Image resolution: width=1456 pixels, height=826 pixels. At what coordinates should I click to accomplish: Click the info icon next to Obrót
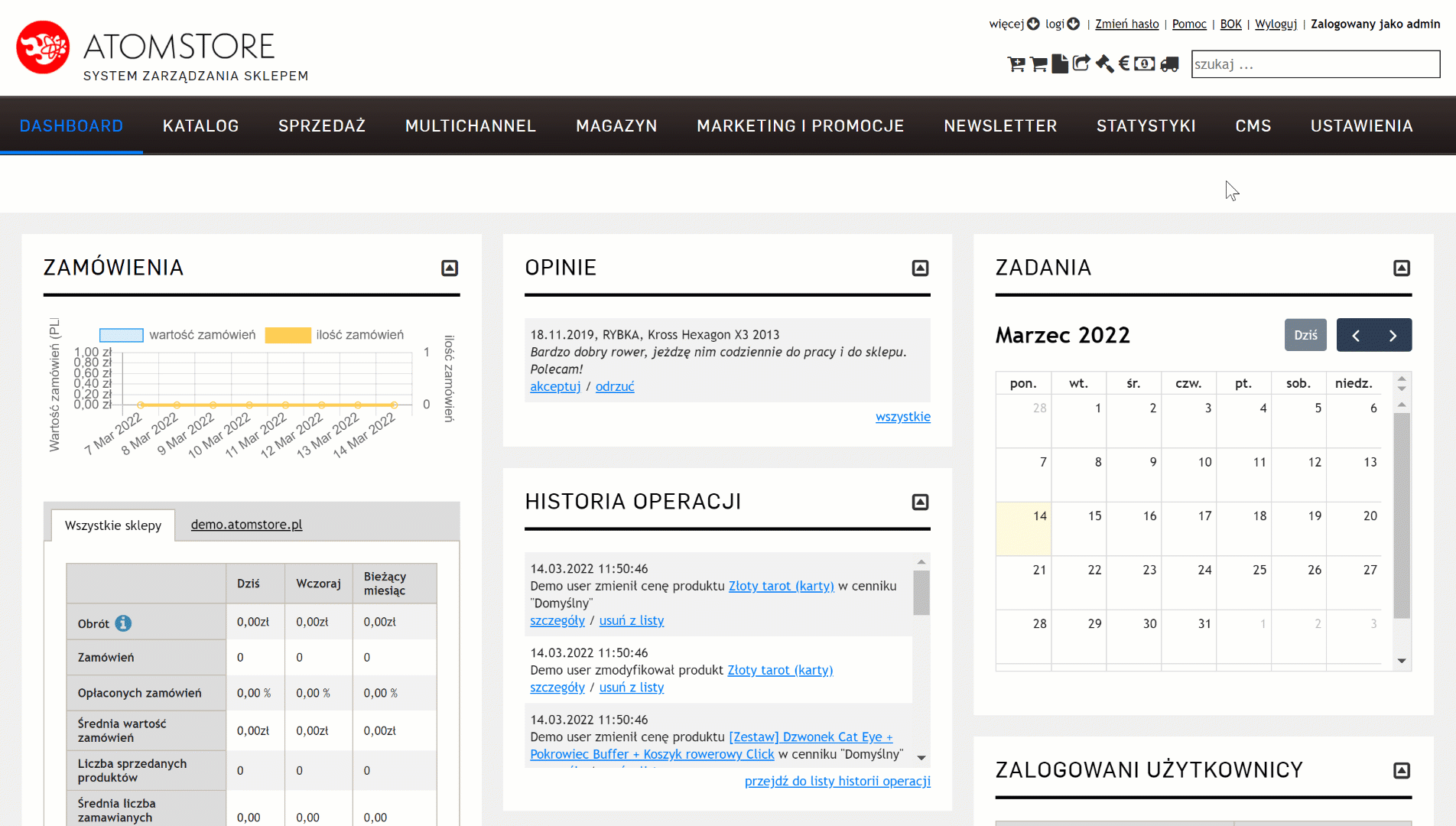pos(125,622)
